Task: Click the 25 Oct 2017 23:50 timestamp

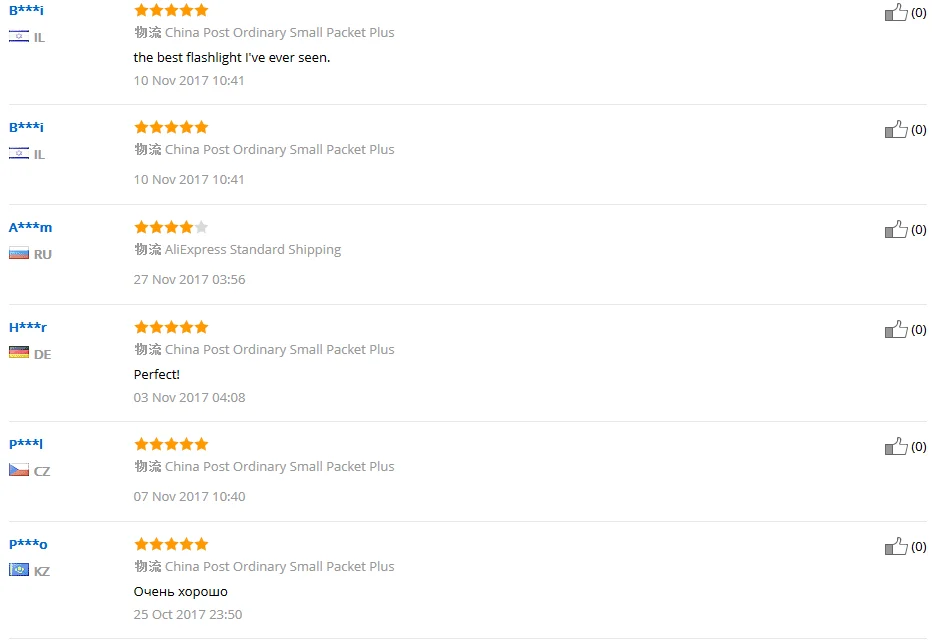Action: (188, 615)
